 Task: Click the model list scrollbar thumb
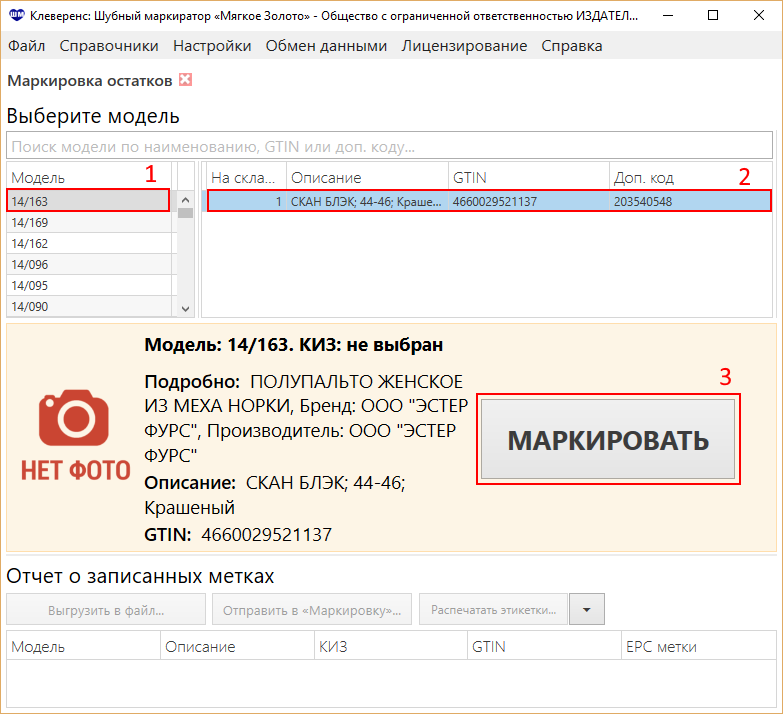pos(185,213)
